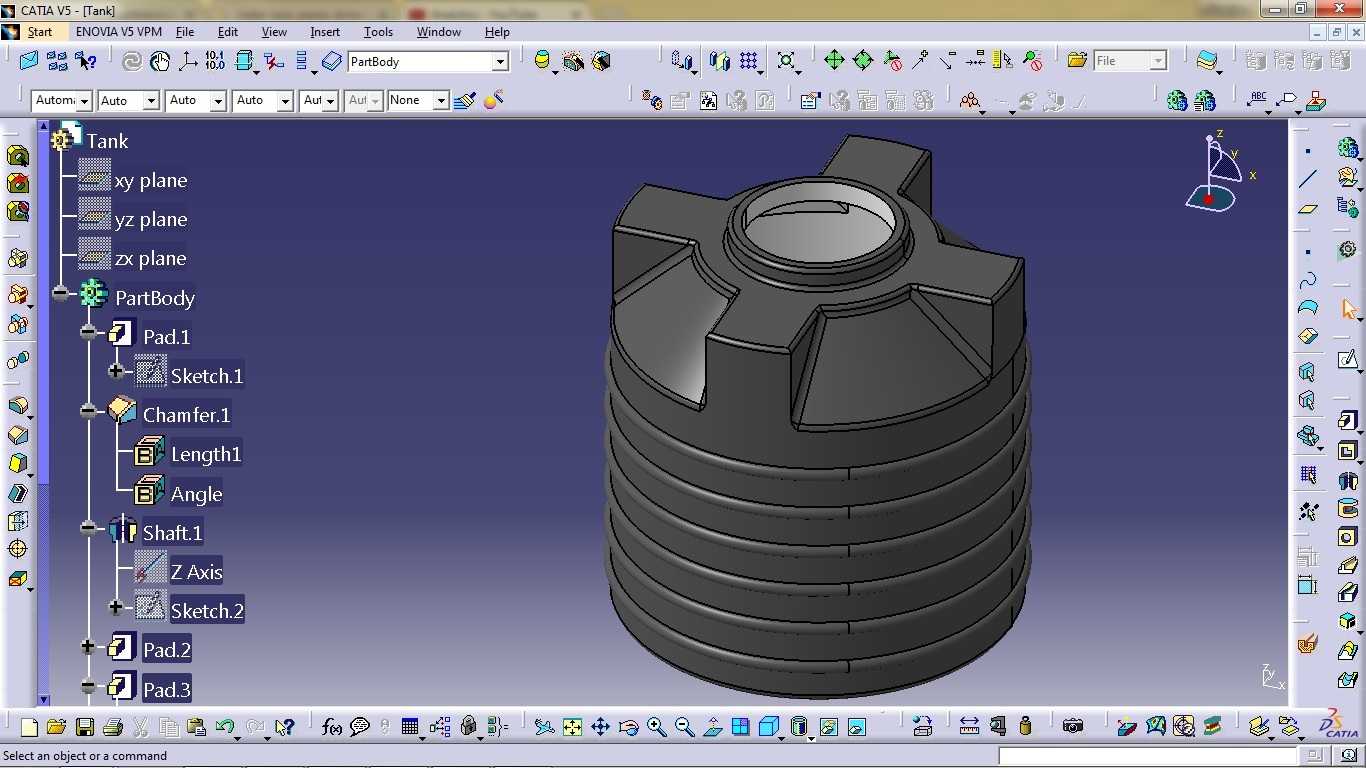The width and height of the screenshot is (1366, 768).
Task: Click the Manual update hand icon
Action: pos(160,61)
